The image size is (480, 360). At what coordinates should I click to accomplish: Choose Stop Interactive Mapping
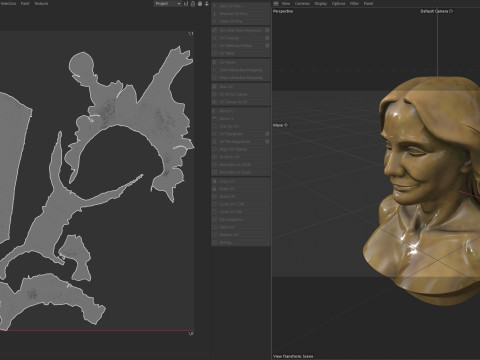241,77
